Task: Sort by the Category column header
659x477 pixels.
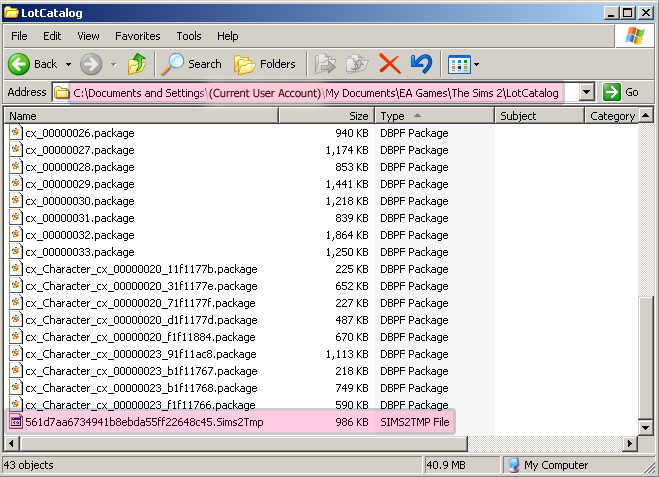Action: [612, 116]
